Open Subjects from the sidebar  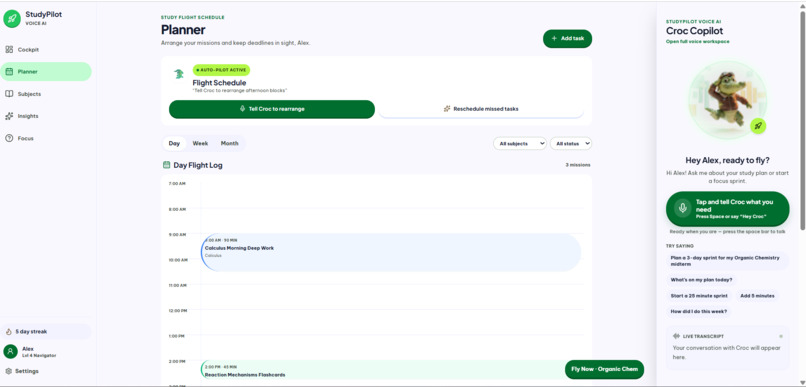click(46, 94)
